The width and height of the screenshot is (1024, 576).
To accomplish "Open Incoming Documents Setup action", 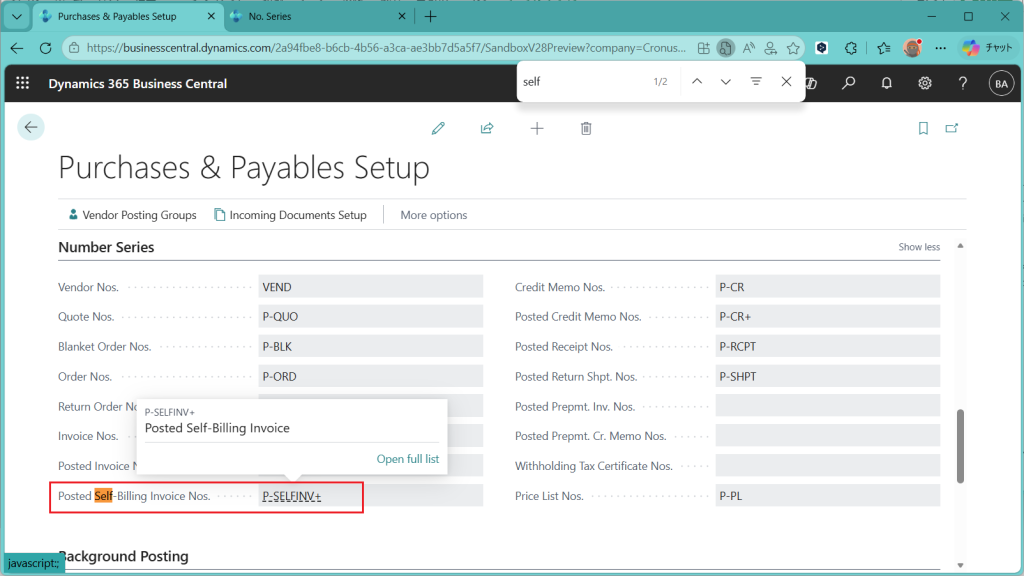I will click(290, 215).
